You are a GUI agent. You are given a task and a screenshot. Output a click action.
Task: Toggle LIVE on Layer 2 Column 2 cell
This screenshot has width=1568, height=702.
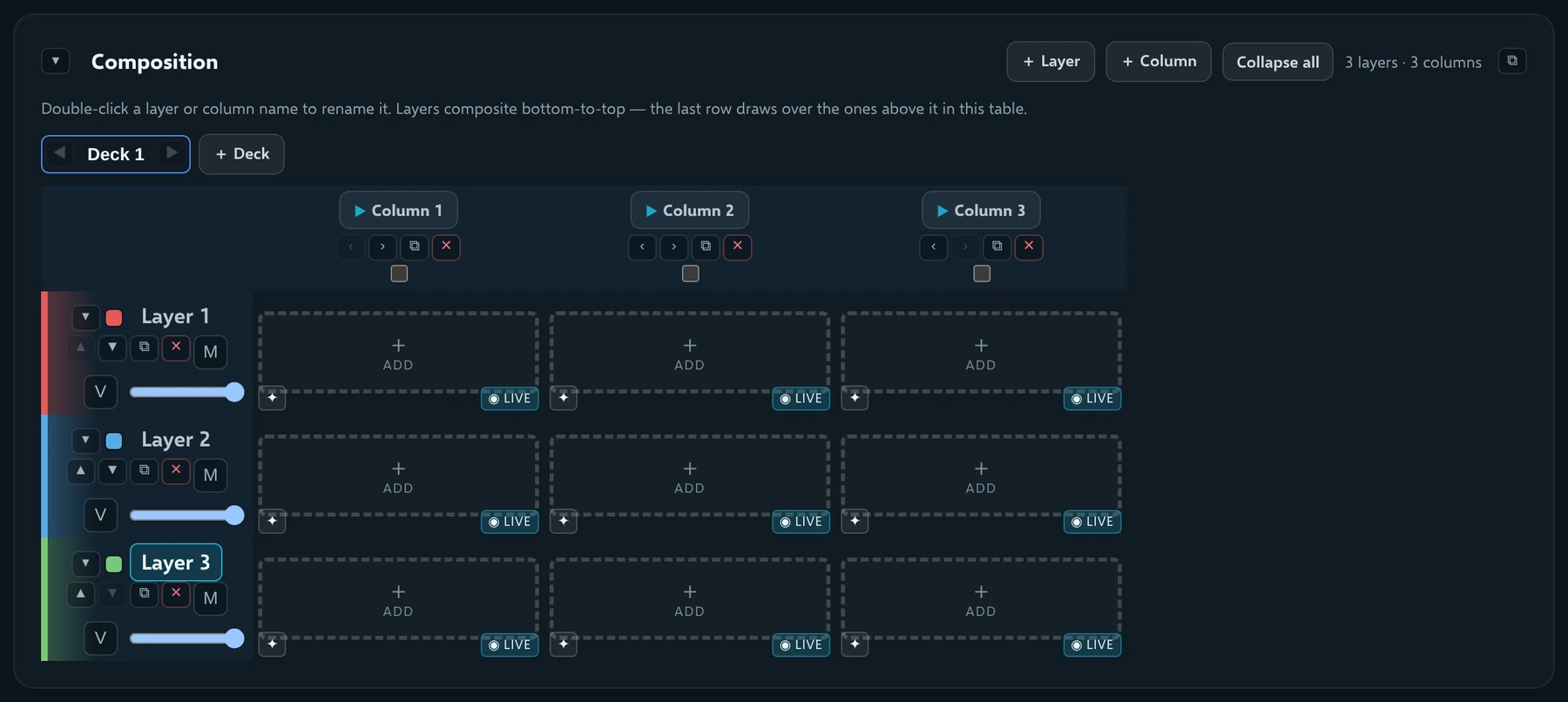point(801,522)
